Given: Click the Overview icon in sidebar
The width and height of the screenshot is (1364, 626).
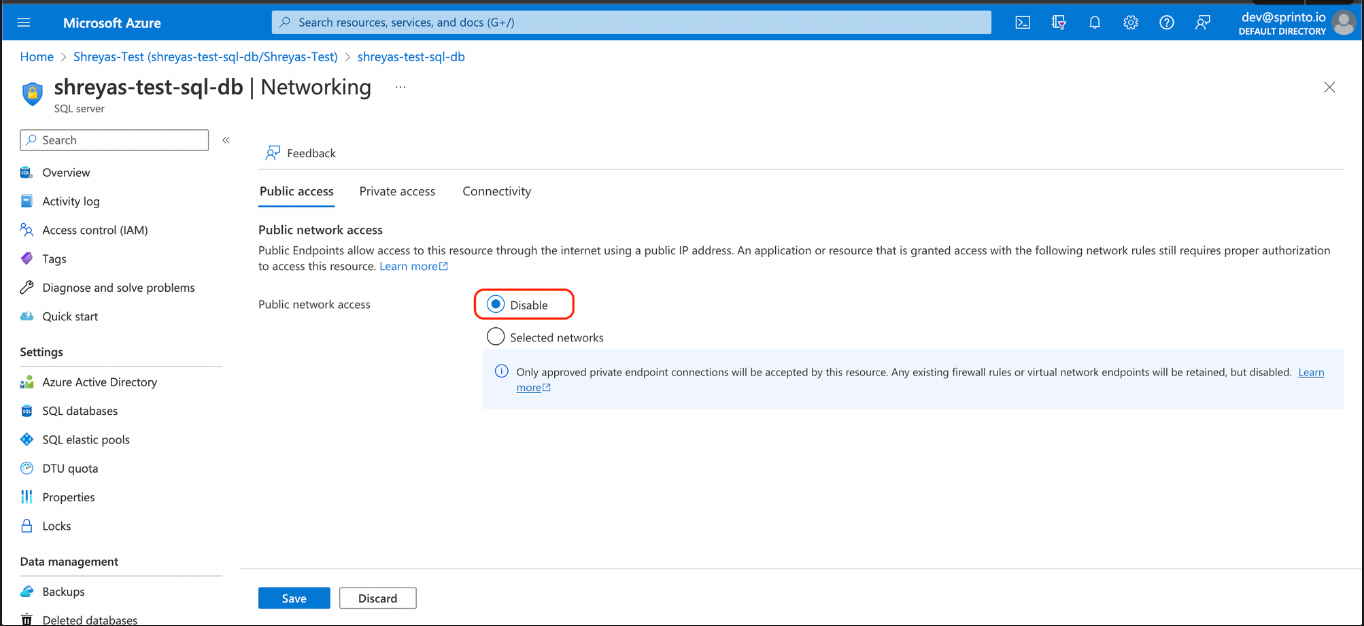Looking at the screenshot, I should pyautogui.click(x=27, y=173).
